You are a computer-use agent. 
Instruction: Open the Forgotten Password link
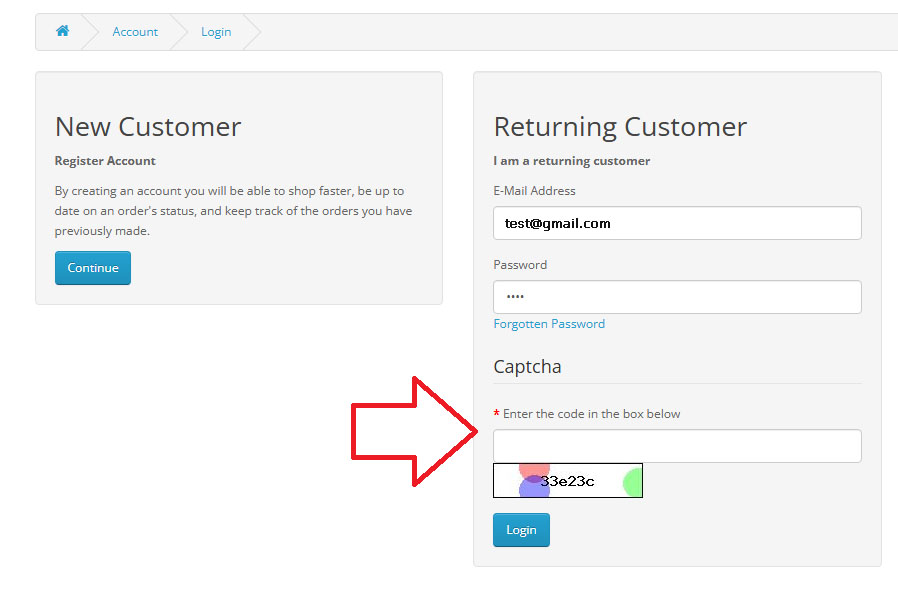click(x=549, y=324)
